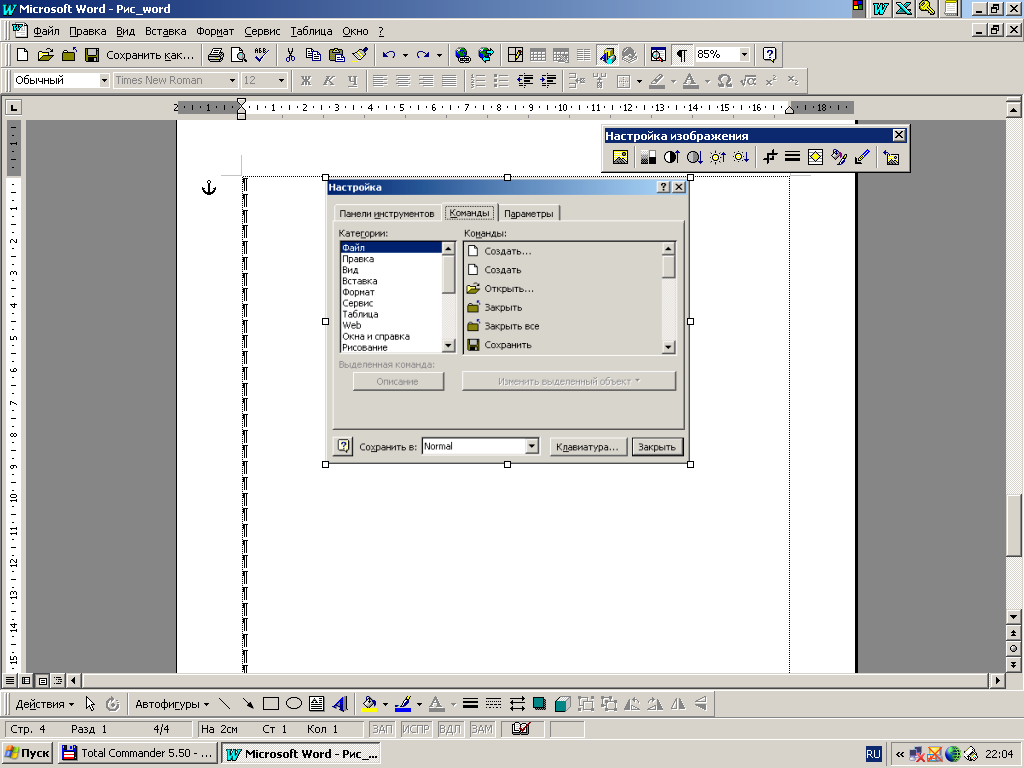This screenshot has height=768, width=1024.
Task: Cut selection with scissors icon
Action: pos(291,55)
